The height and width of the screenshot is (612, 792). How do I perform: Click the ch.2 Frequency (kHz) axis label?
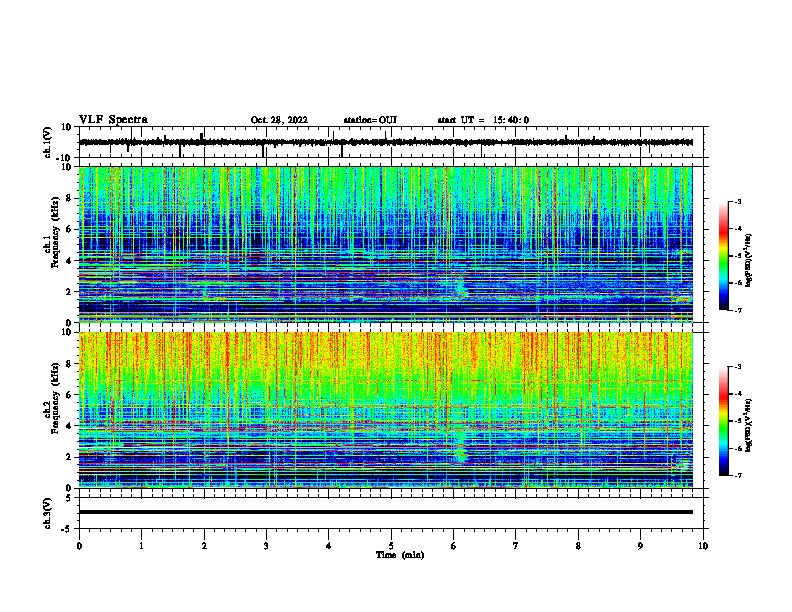pos(52,397)
